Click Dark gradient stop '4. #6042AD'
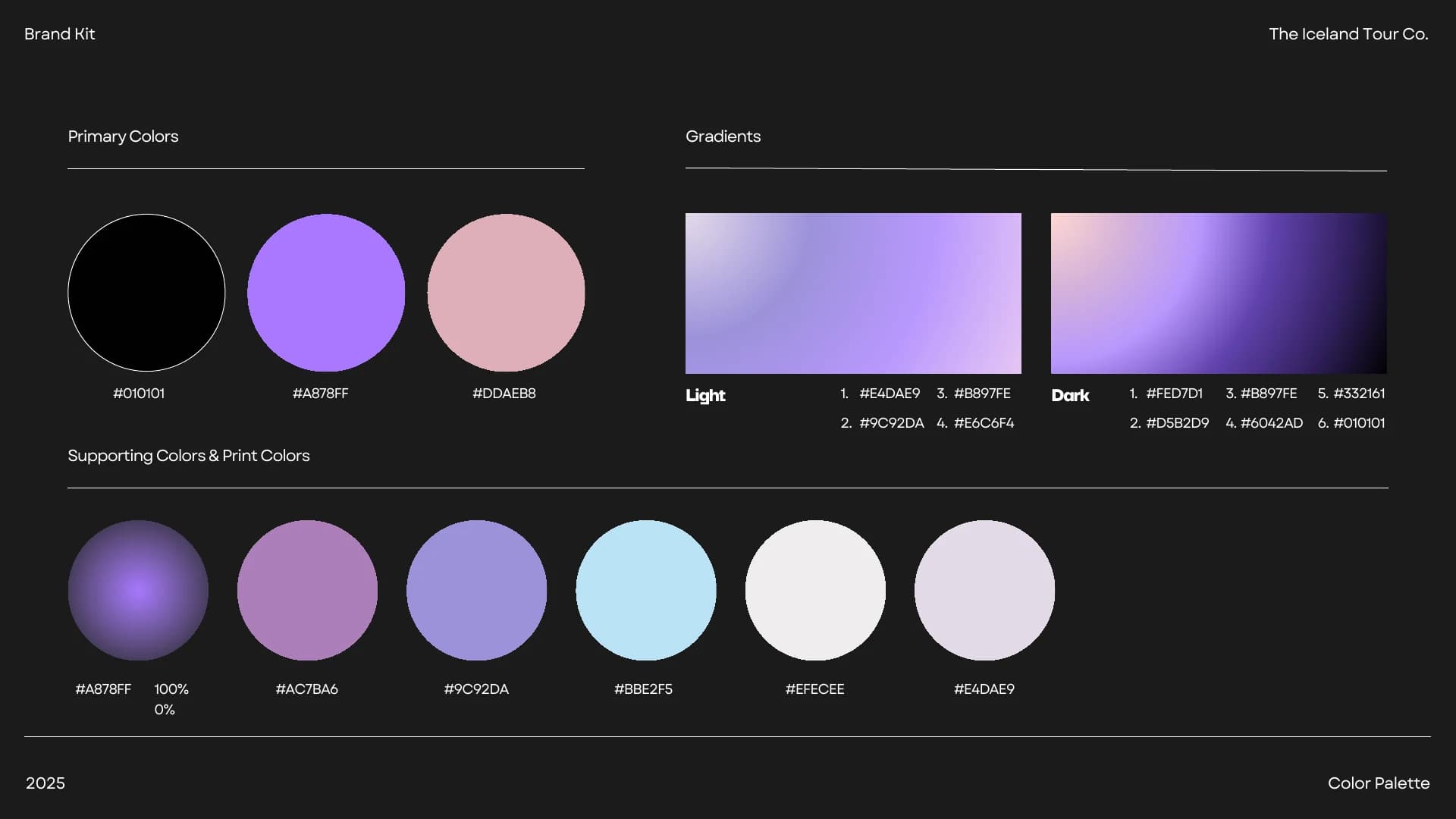This screenshot has height=819, width=1456. click(x=1264, y=423)
